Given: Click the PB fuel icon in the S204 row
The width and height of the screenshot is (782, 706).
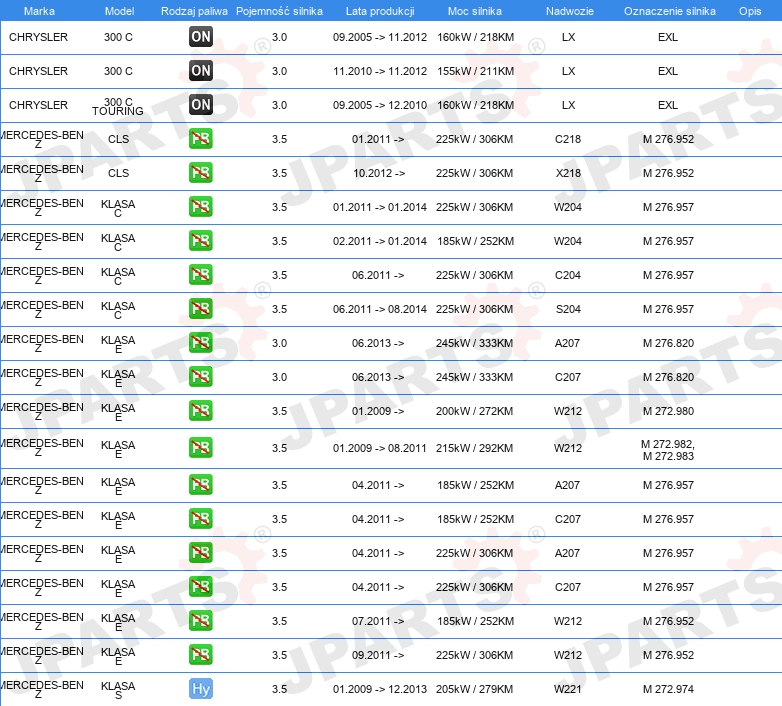Looking at the screenshot, I should pyautogui.click(x=201, y=308).
